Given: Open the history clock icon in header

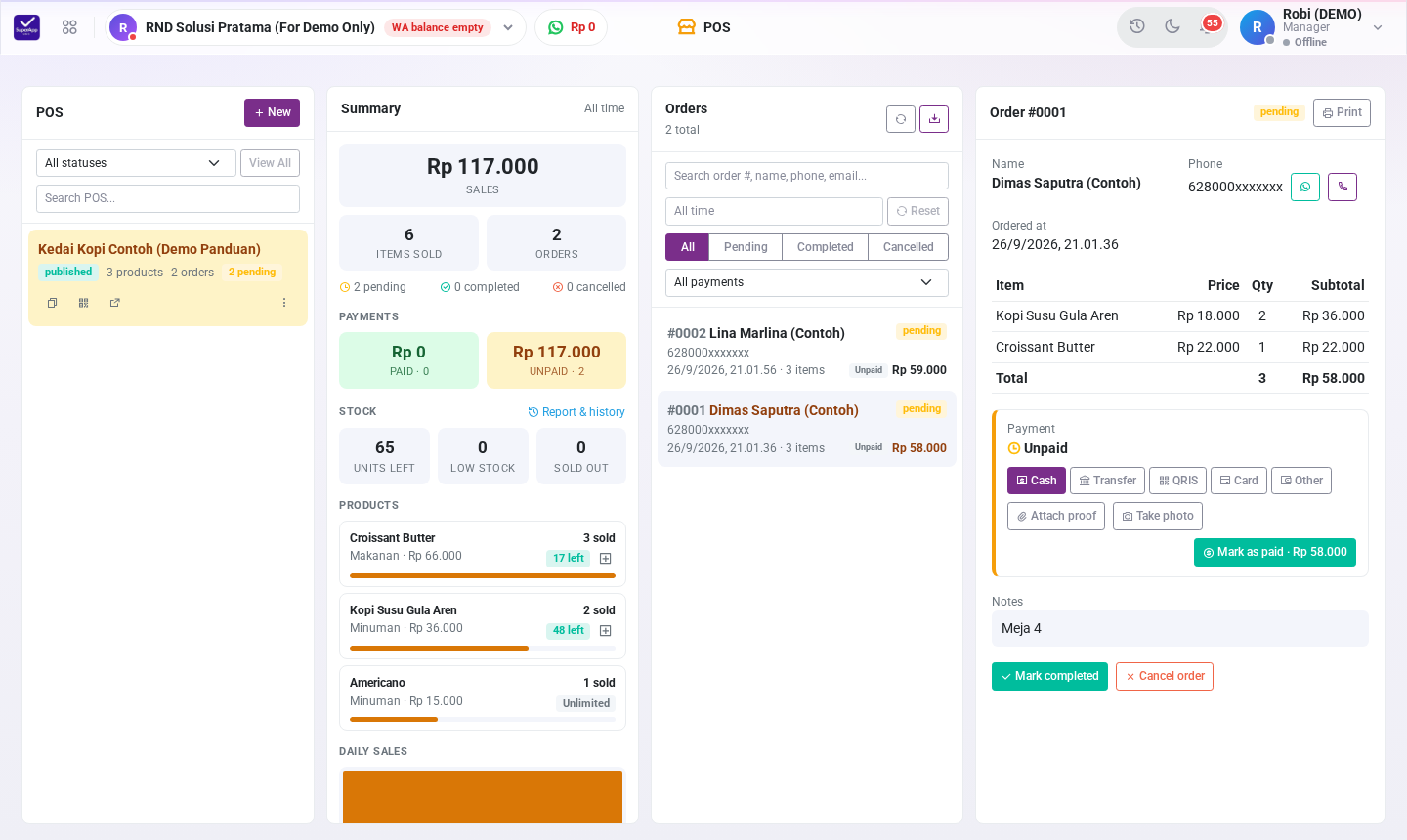Looking at the screenshot, I should point(1137,26).
